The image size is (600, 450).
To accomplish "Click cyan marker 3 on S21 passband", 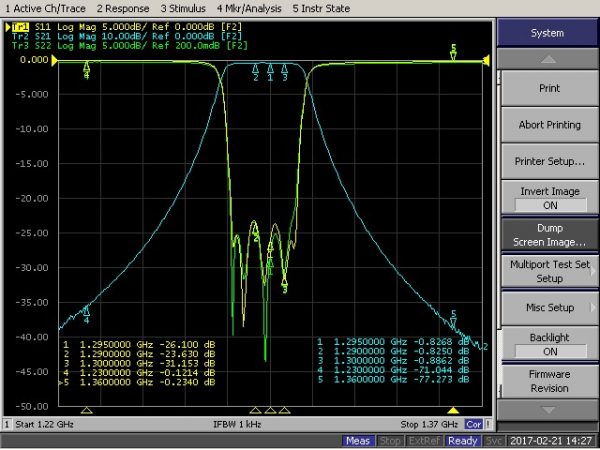I will pyautogui.click(x=285, y=72).
